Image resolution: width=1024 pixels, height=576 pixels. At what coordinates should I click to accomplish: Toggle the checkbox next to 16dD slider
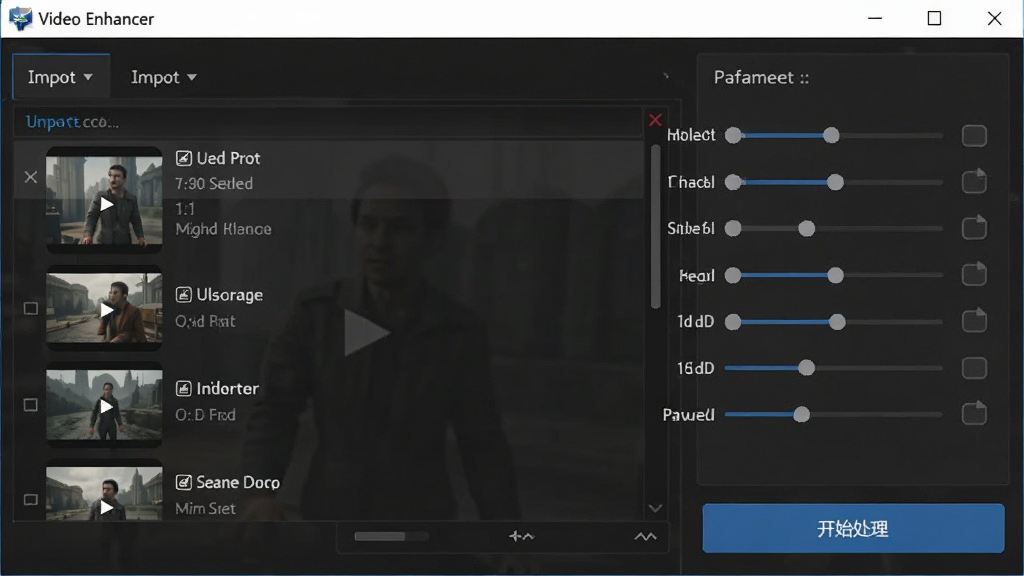[x=974, y=368]
